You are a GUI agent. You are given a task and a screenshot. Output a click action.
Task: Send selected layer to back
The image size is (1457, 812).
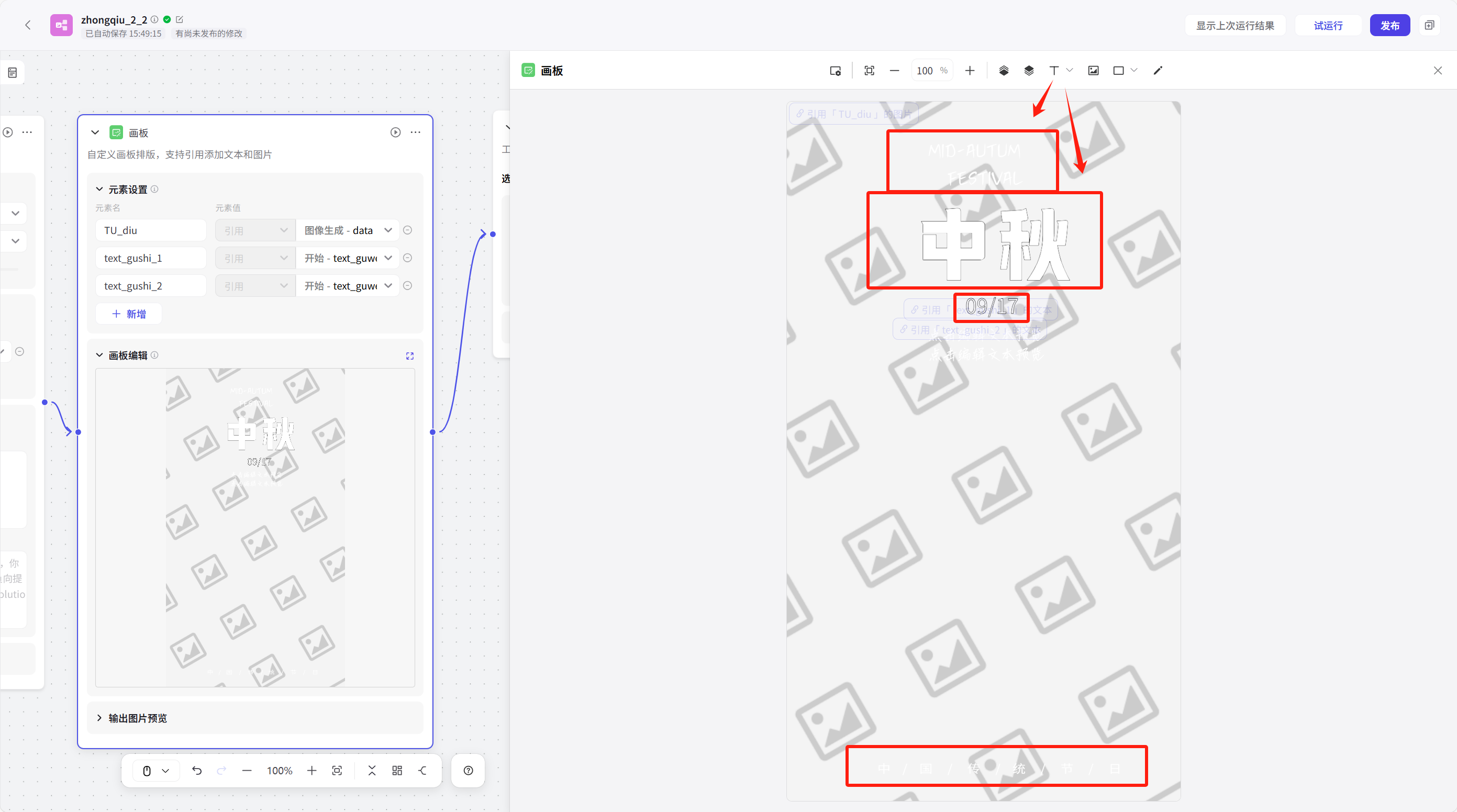point(1029,71)
